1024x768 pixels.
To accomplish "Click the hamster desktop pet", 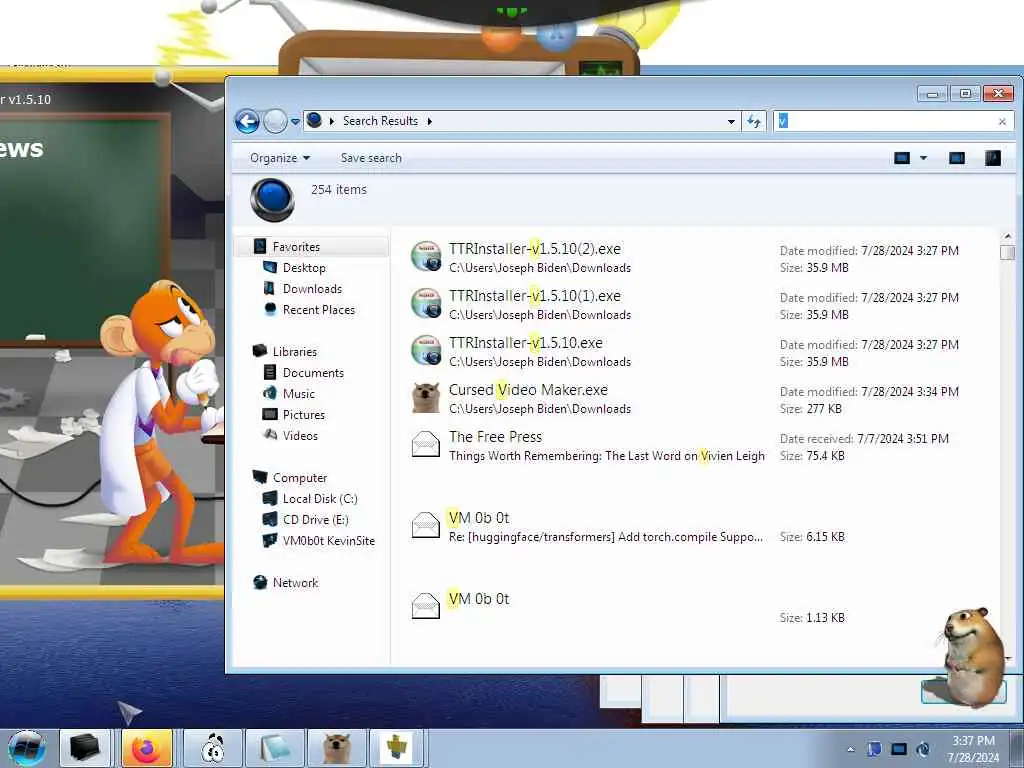I will coord(973,656).
